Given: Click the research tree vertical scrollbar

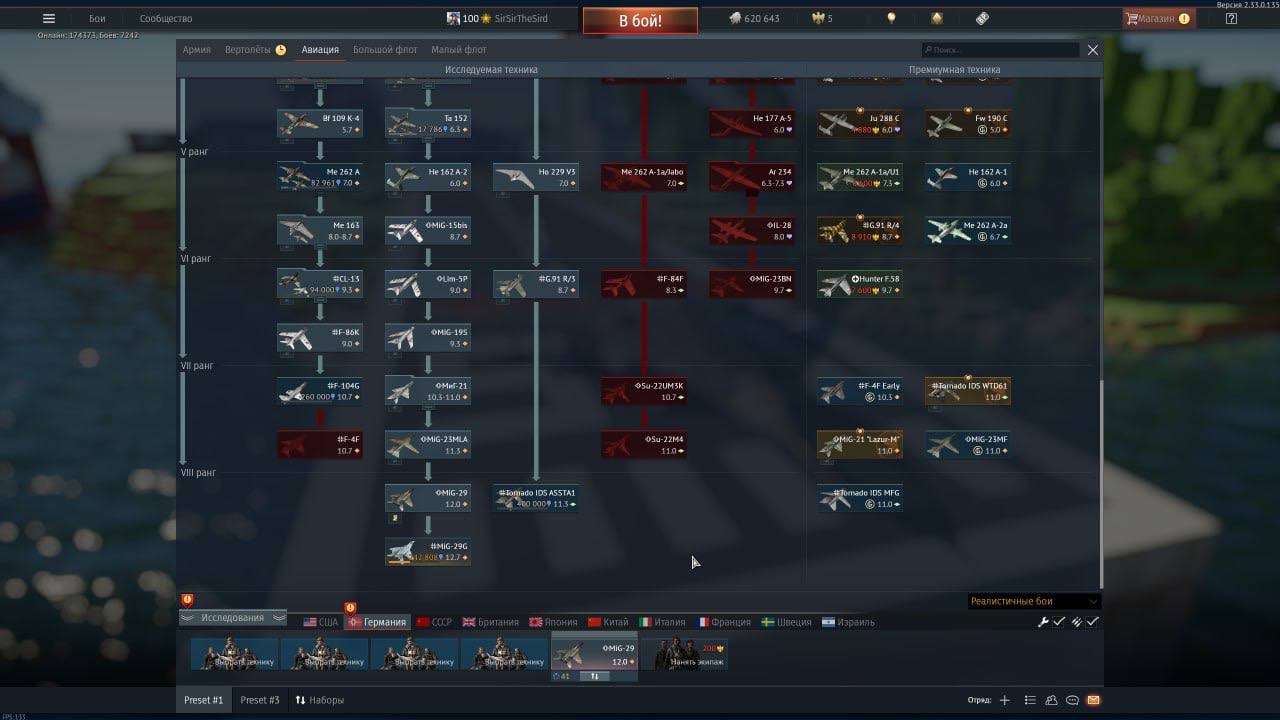Looking at the screenshot, I should (x=1102, y=484).
